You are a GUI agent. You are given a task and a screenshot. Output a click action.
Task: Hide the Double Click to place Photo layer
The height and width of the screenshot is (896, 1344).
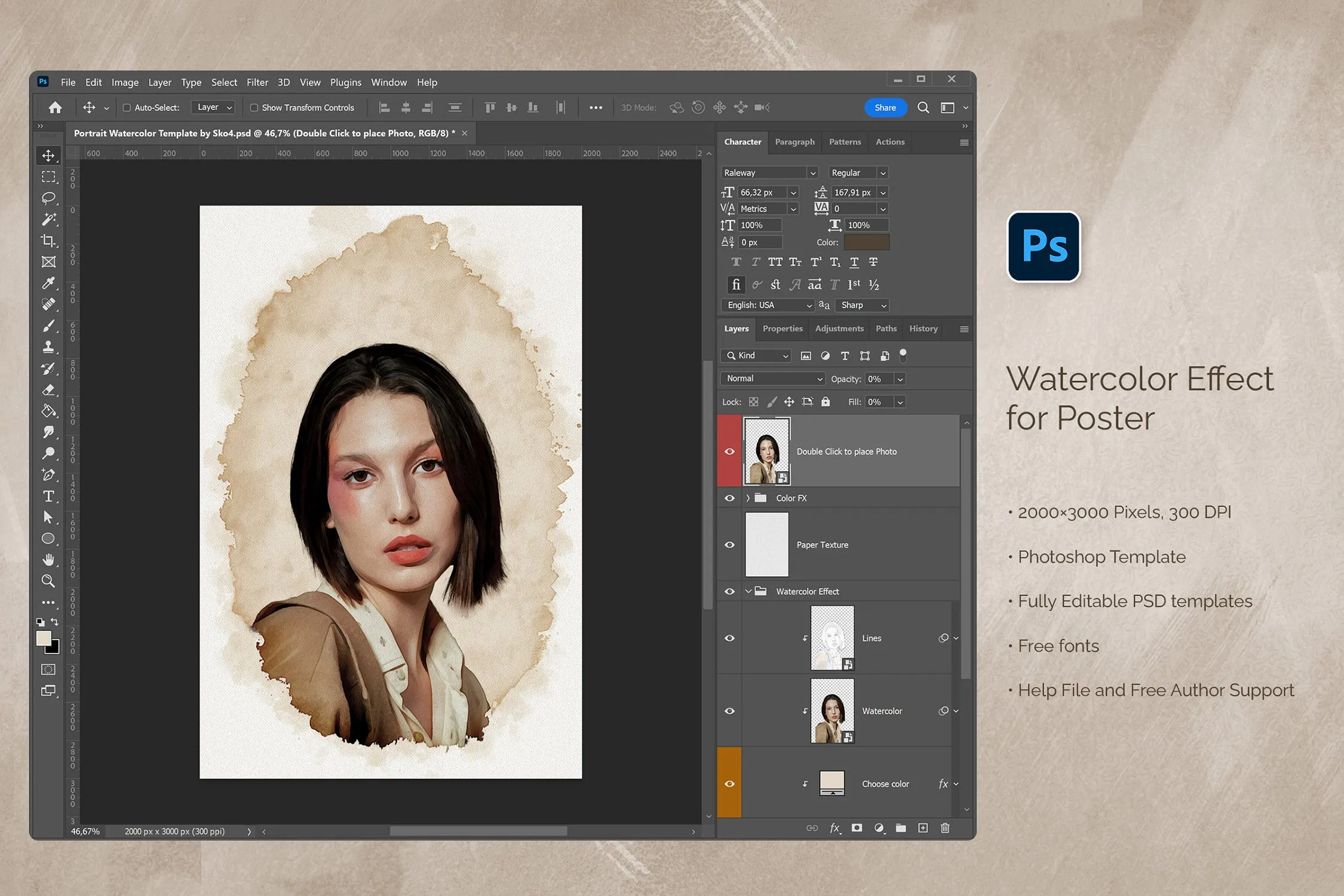729,452
